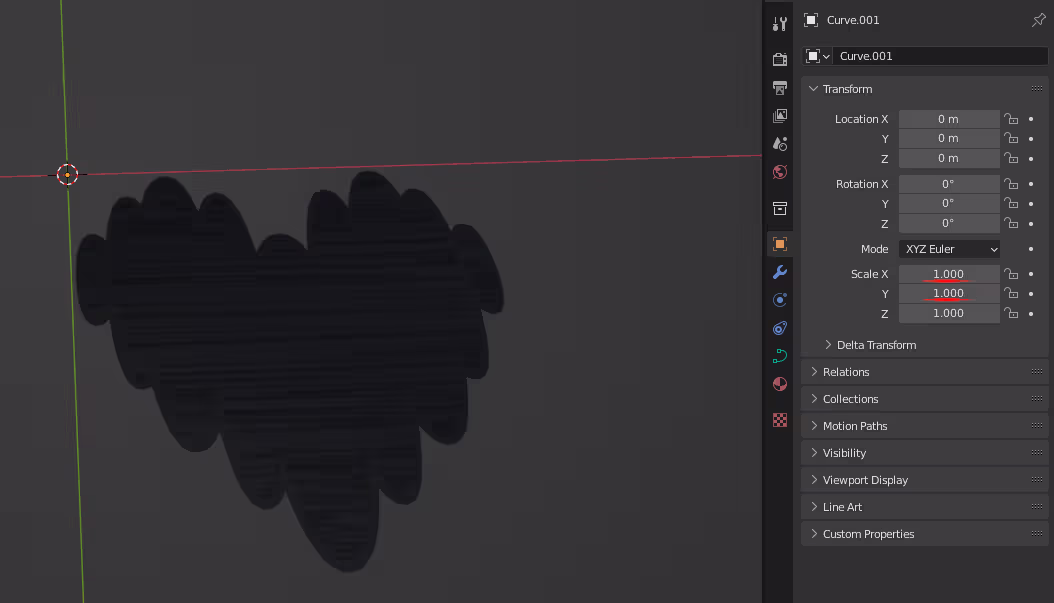Click the Curve.001 object name field
This screenshot has width=1054, height=603.
click(938, 56)
